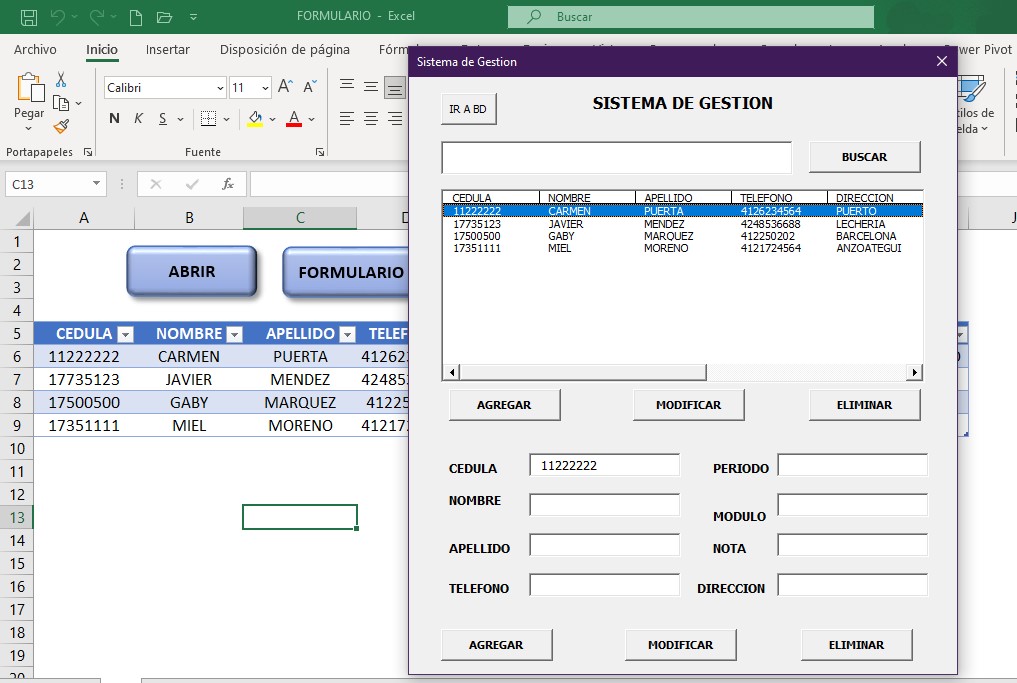Image resolution: width=1017 pixels, height=683 pixels.
Task: Toggle center text alignment
Action: click(371, 119)
